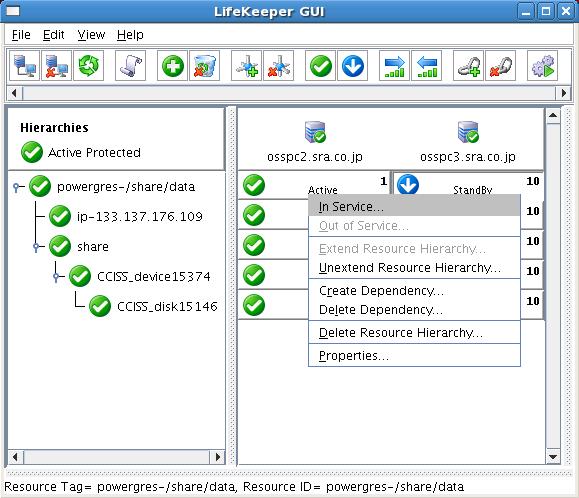The width and height of the screenshot is (579, 498).
Task: Click the hierarchy panel scroll right arrow
Action: (217, 457)
